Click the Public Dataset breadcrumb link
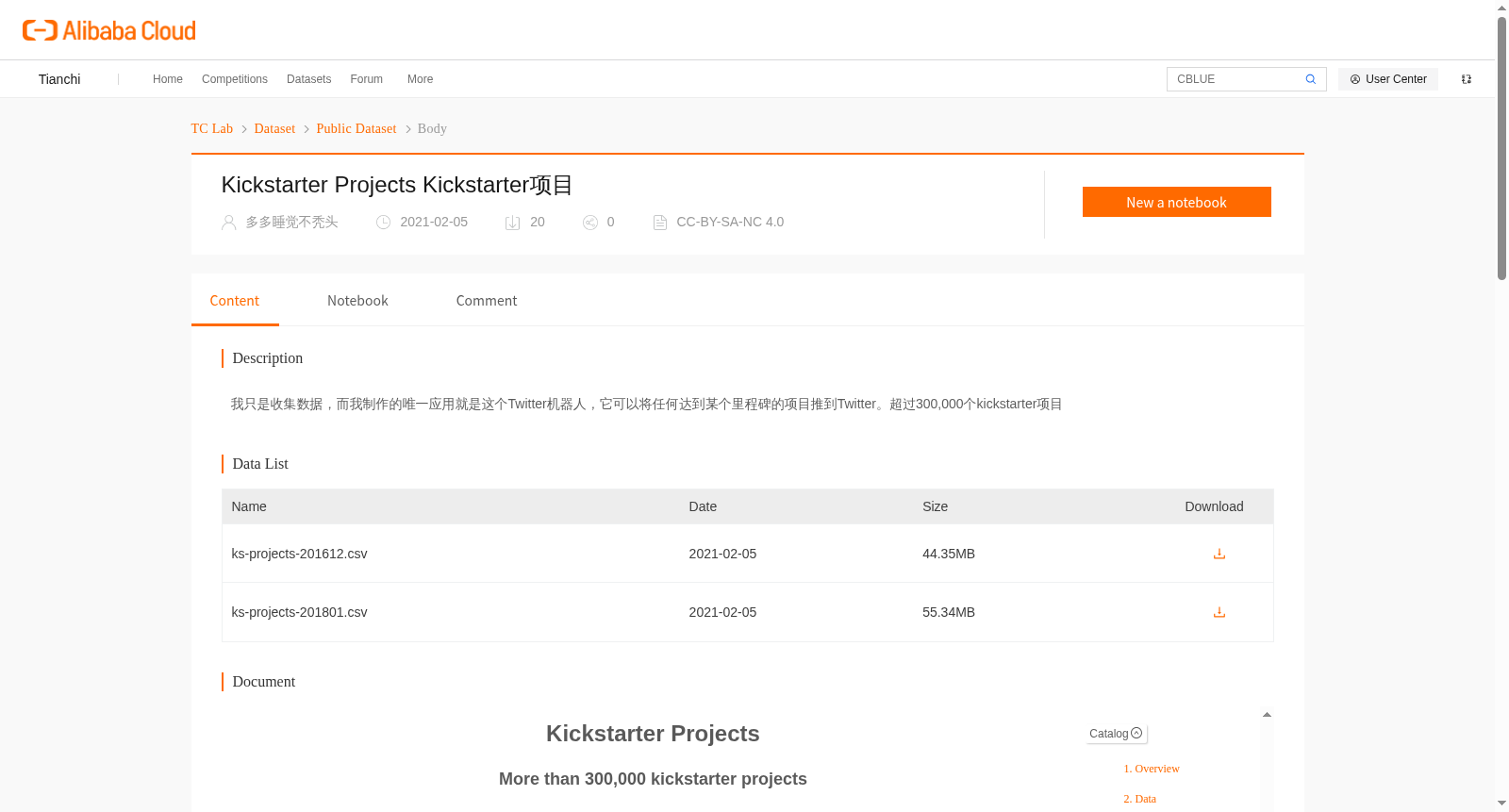The image size is (1509, 812). click(357, 129)
